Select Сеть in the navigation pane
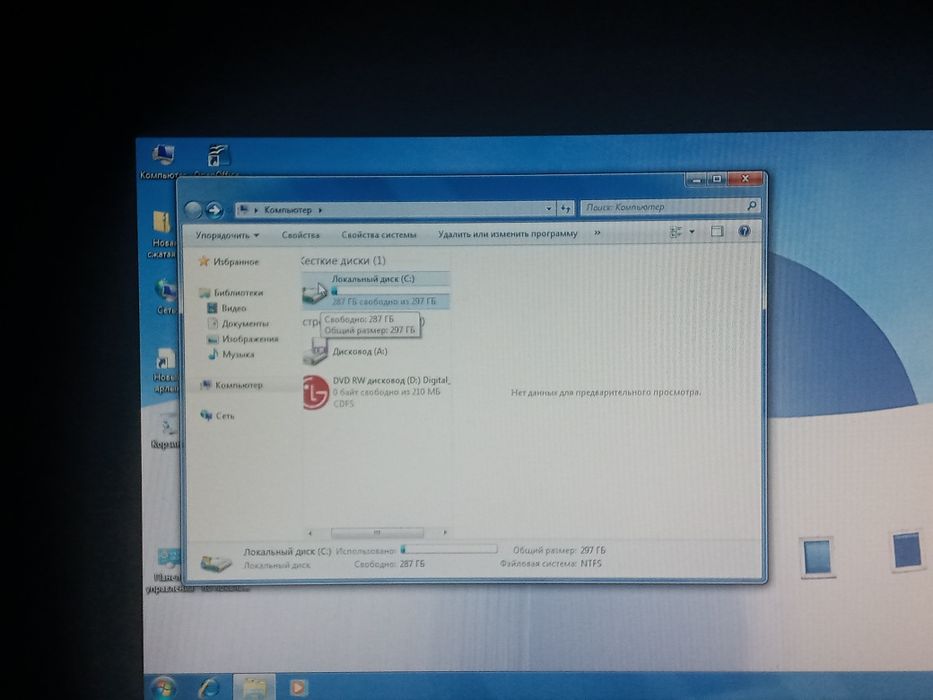This screenshot has width=933, height=700. tap(225, 416)
